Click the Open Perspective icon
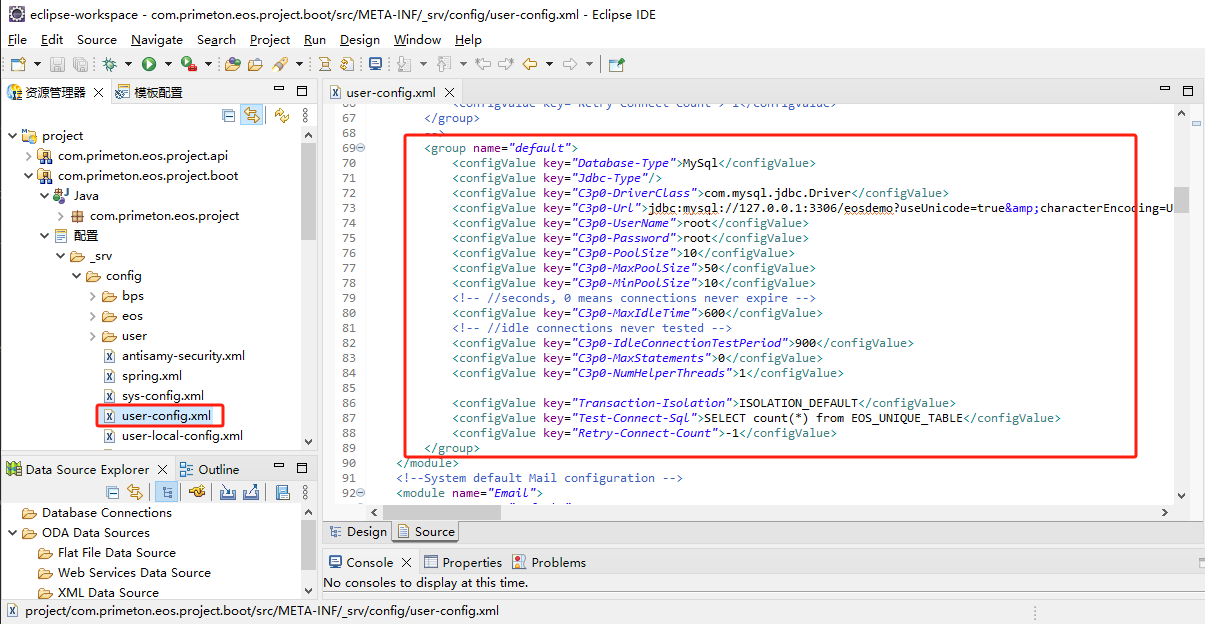1205x624 pixels. pyautogui.click(x=617, y=64)
